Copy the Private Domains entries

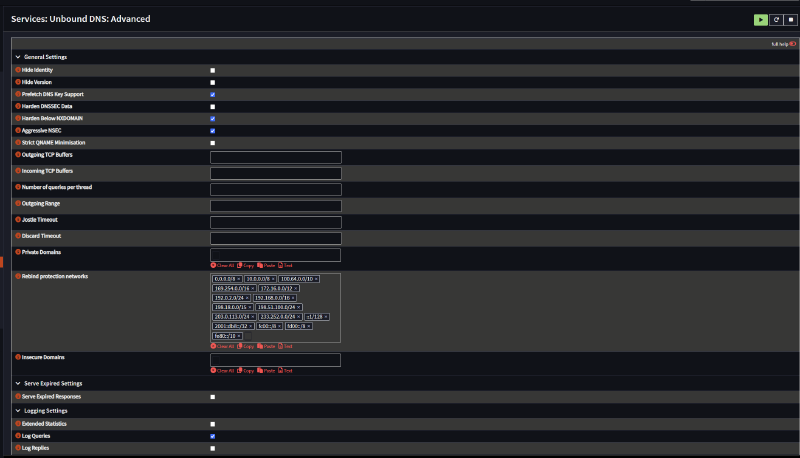pos(245,266)
